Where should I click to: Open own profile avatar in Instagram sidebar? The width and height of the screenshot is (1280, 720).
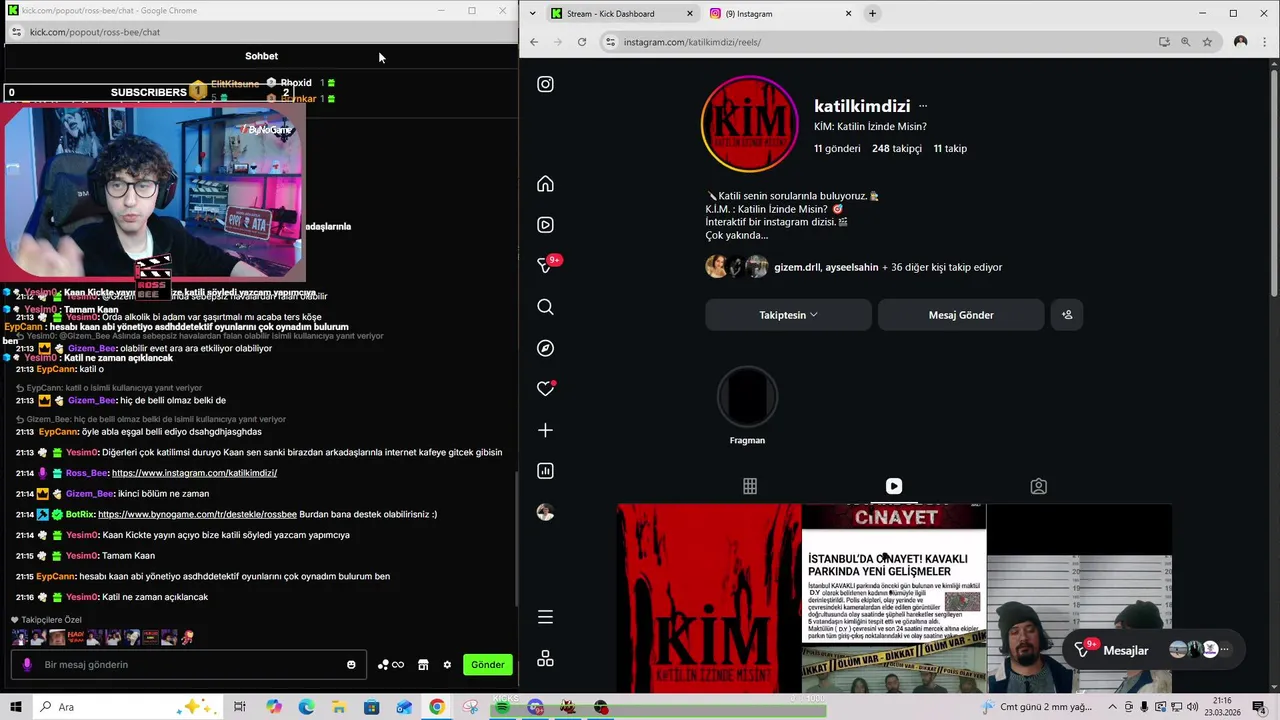545,512
